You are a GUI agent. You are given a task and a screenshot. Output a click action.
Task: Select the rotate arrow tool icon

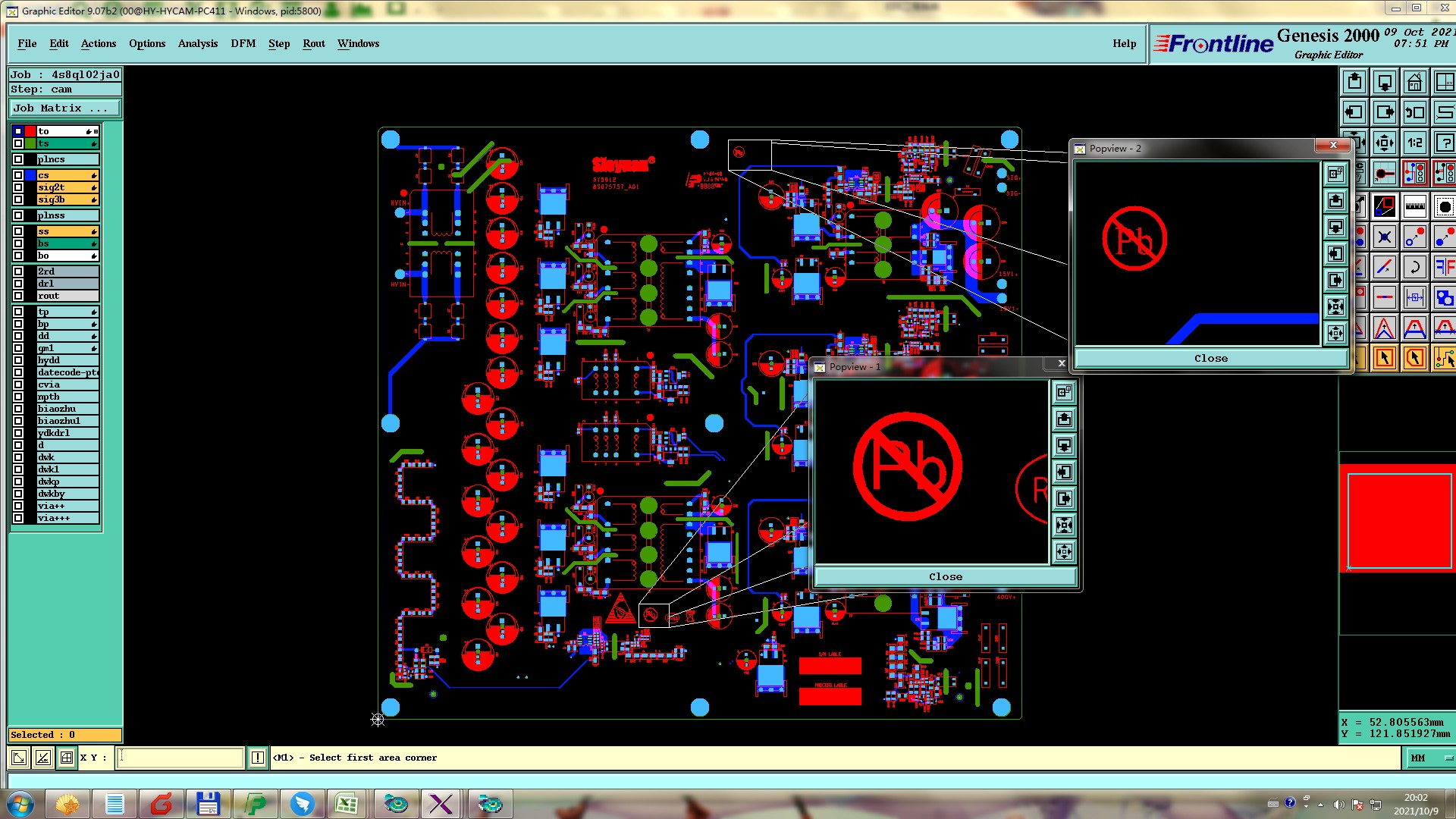(x=1415, y=267)
